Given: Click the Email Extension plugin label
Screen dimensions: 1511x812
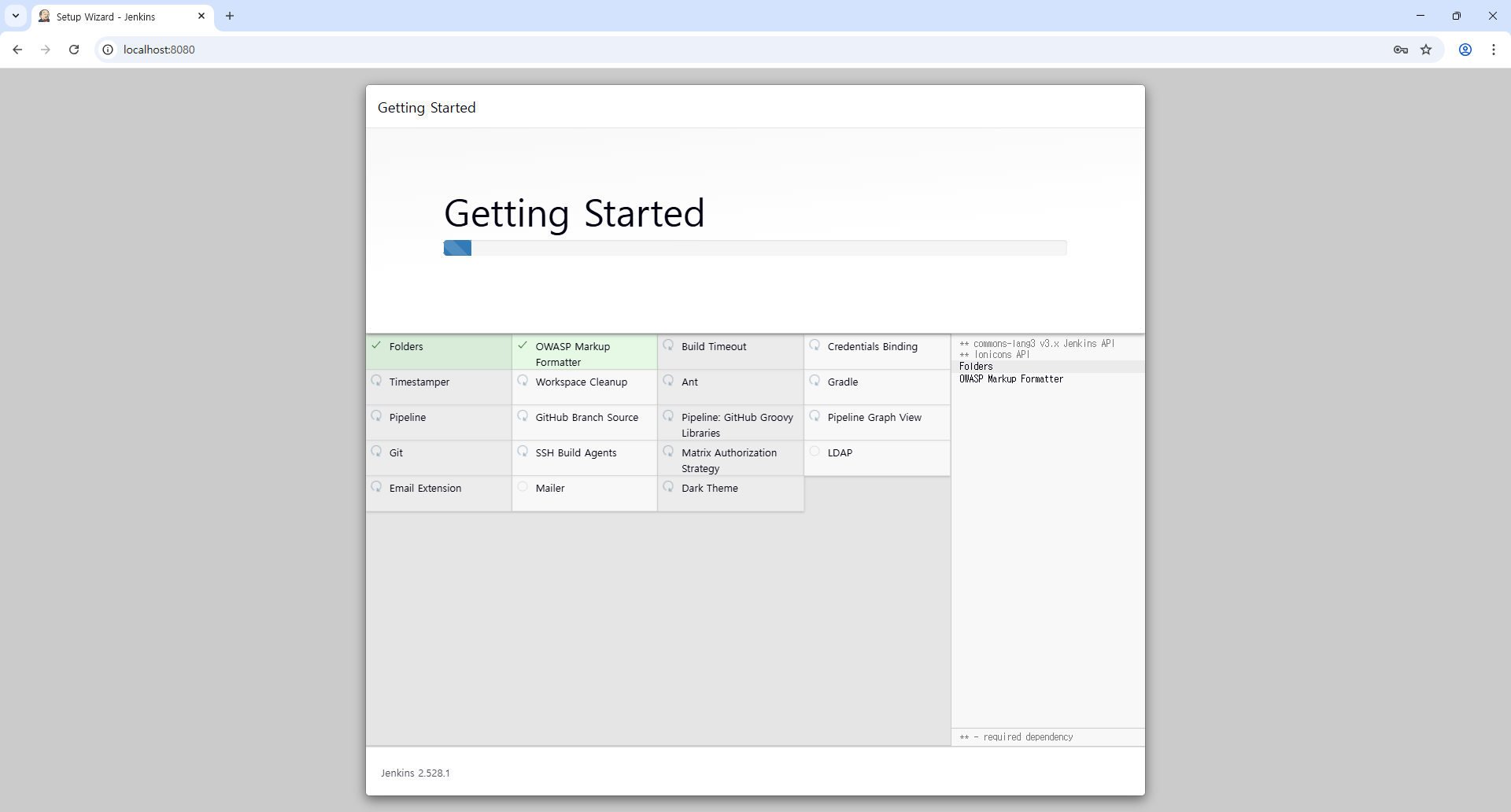Looking at the screenshot, I should (x=425, y=488).
